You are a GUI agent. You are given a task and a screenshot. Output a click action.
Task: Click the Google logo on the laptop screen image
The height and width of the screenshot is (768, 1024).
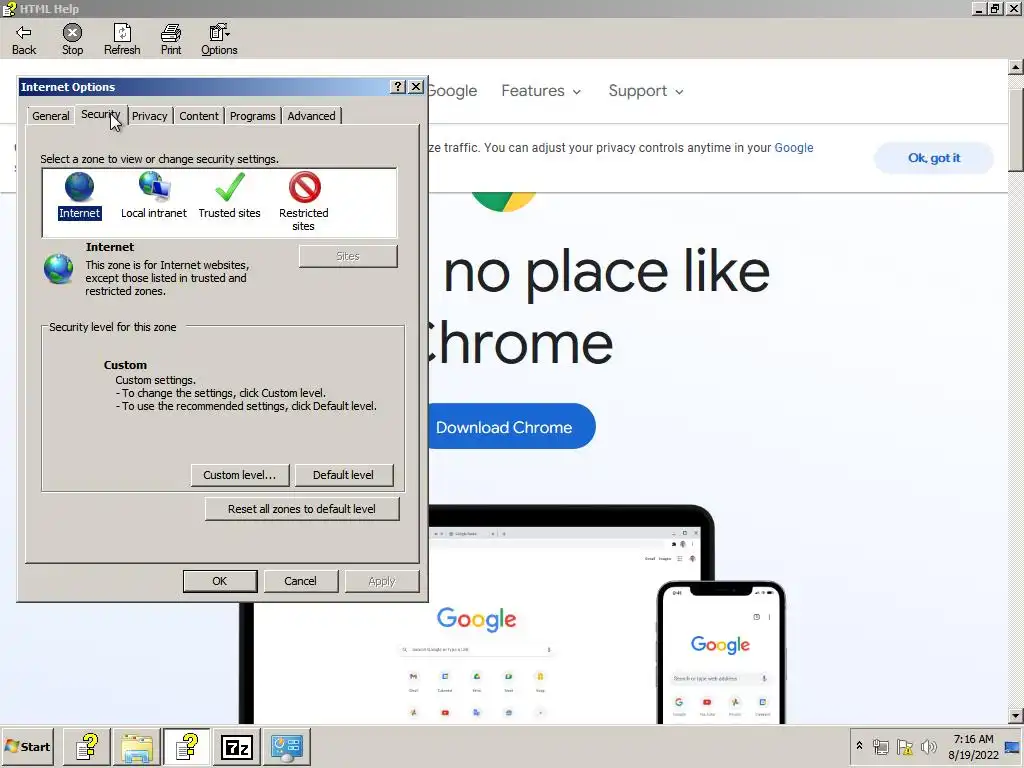pyautogui.click(x=476, y=619)
